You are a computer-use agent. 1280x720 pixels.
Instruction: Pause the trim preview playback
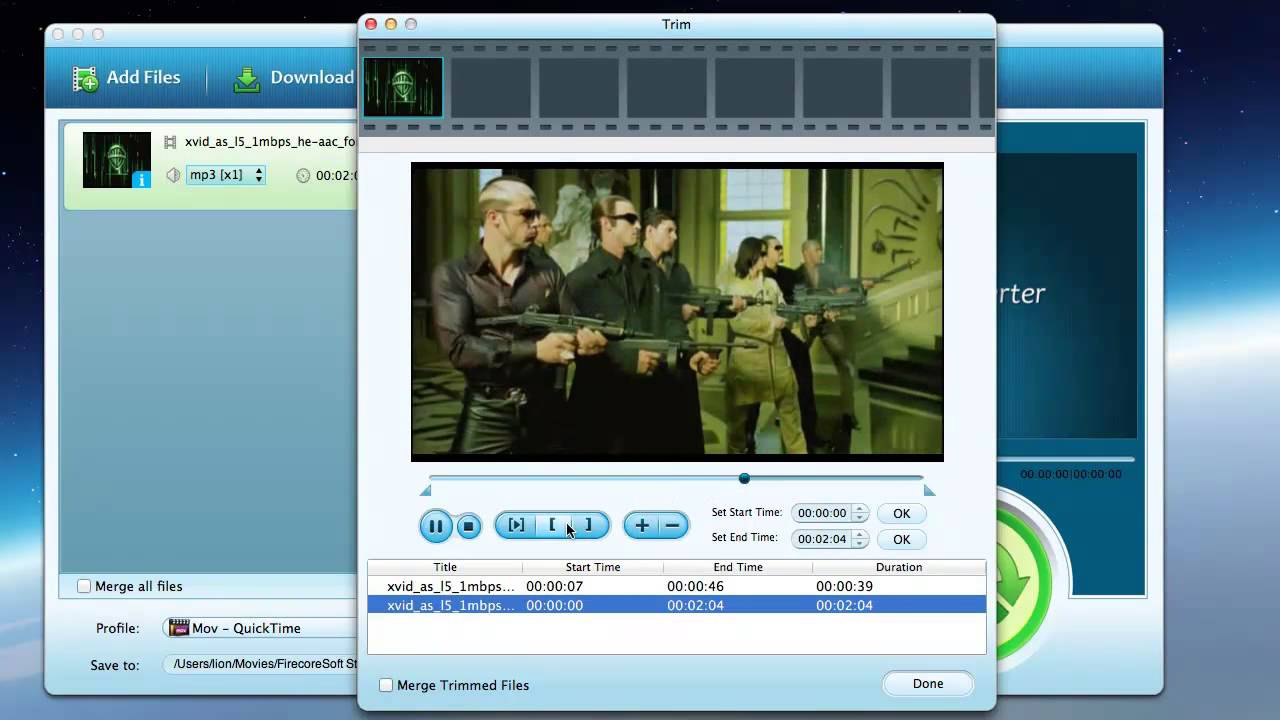click(436, 526)
